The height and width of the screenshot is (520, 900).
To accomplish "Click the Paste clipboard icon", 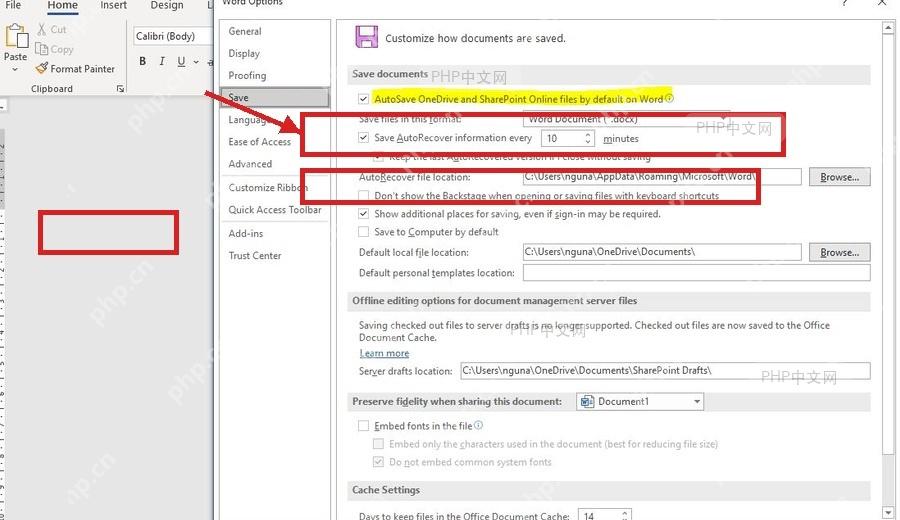I will point(16,36).
